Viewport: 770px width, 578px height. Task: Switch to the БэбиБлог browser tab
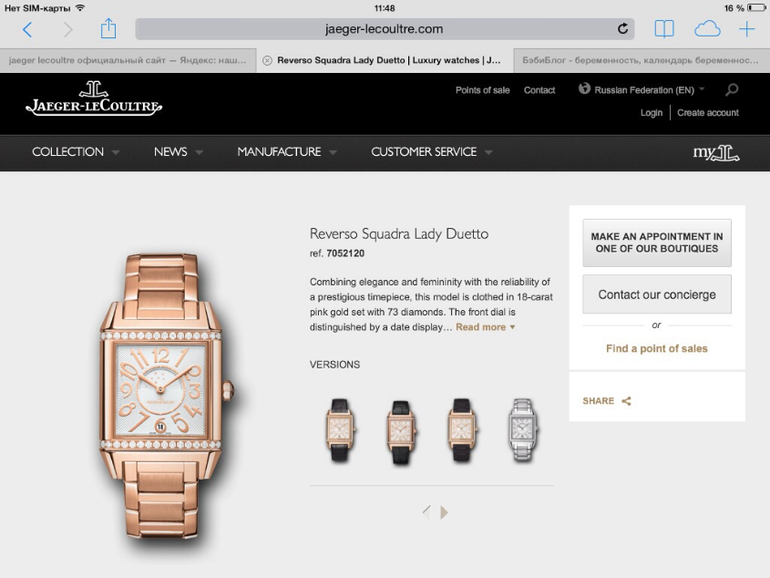(x=641, y=60)
